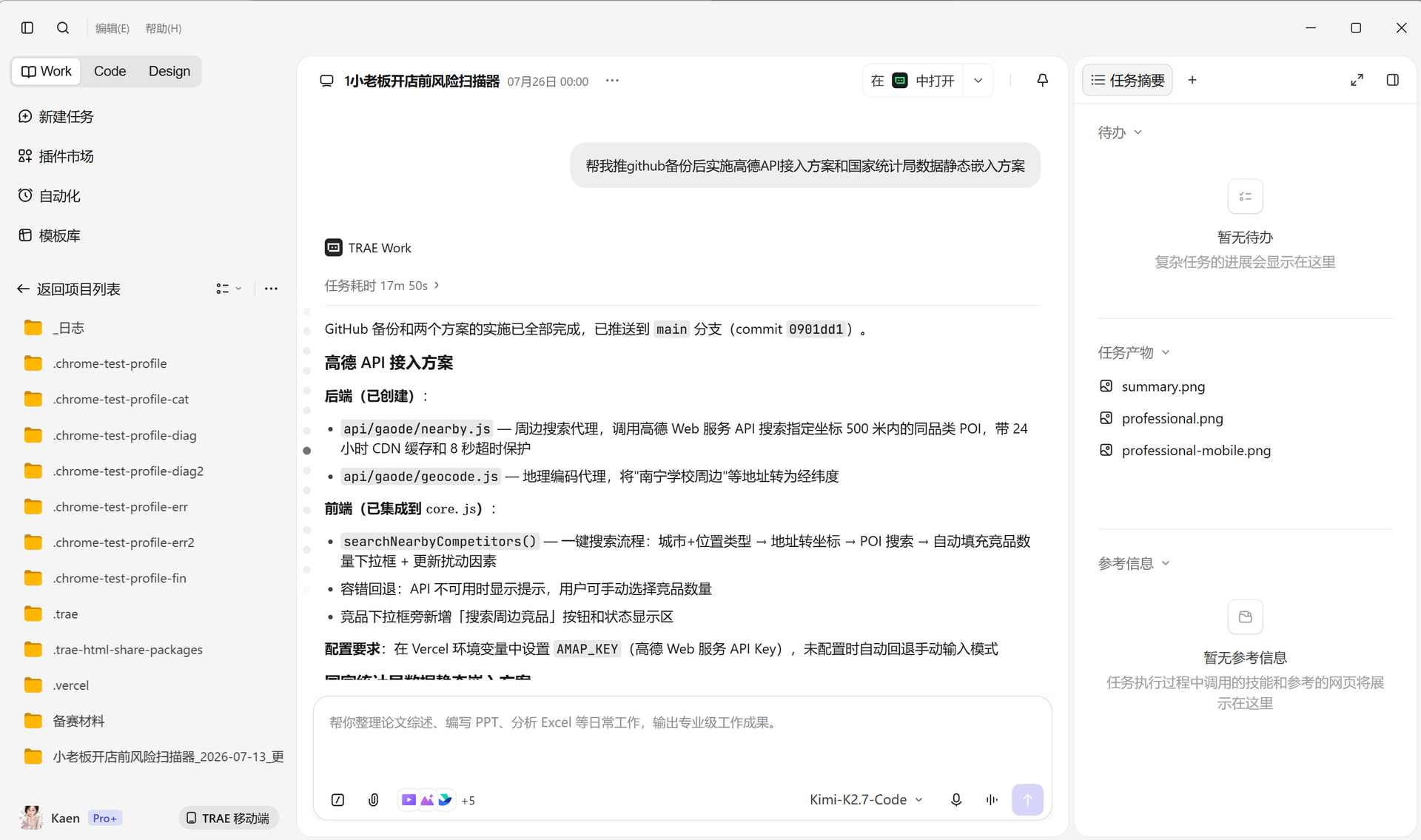Click the Pro+ plan badge
The image size is (1421, 840).
click(104, 819)
